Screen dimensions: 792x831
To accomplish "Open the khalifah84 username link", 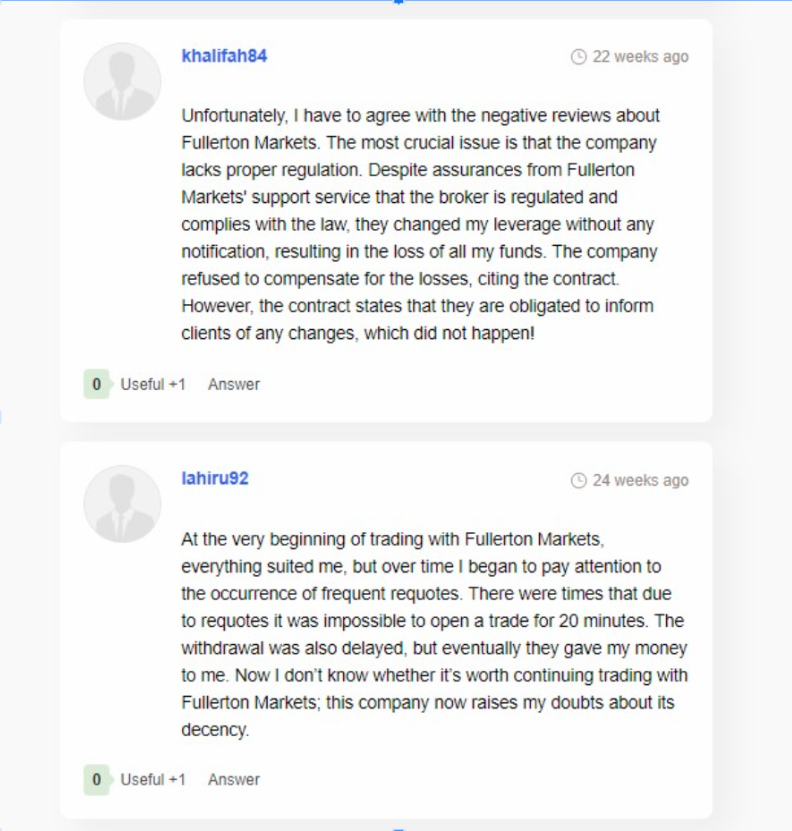I will tap(224, 56).
